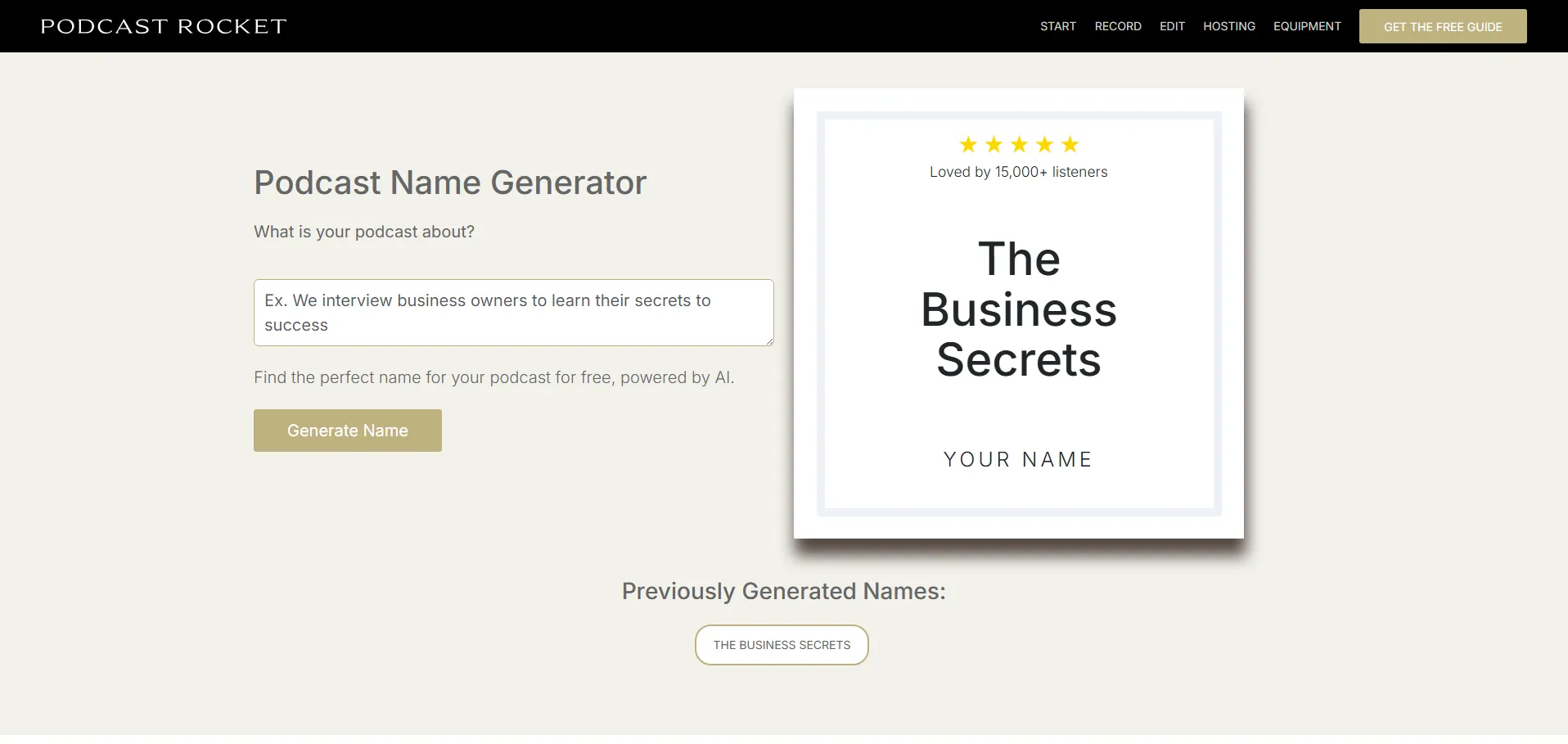Click the large cover title The Business Secrets
The width and height of the screenshot is (1568, 744).
(1018, 309)
